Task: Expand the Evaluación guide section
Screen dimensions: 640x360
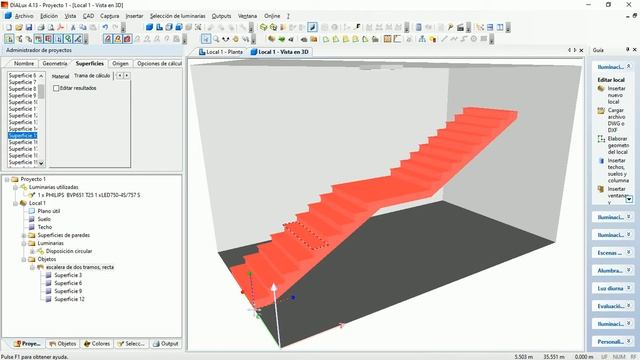Action: tap(629, 306)
